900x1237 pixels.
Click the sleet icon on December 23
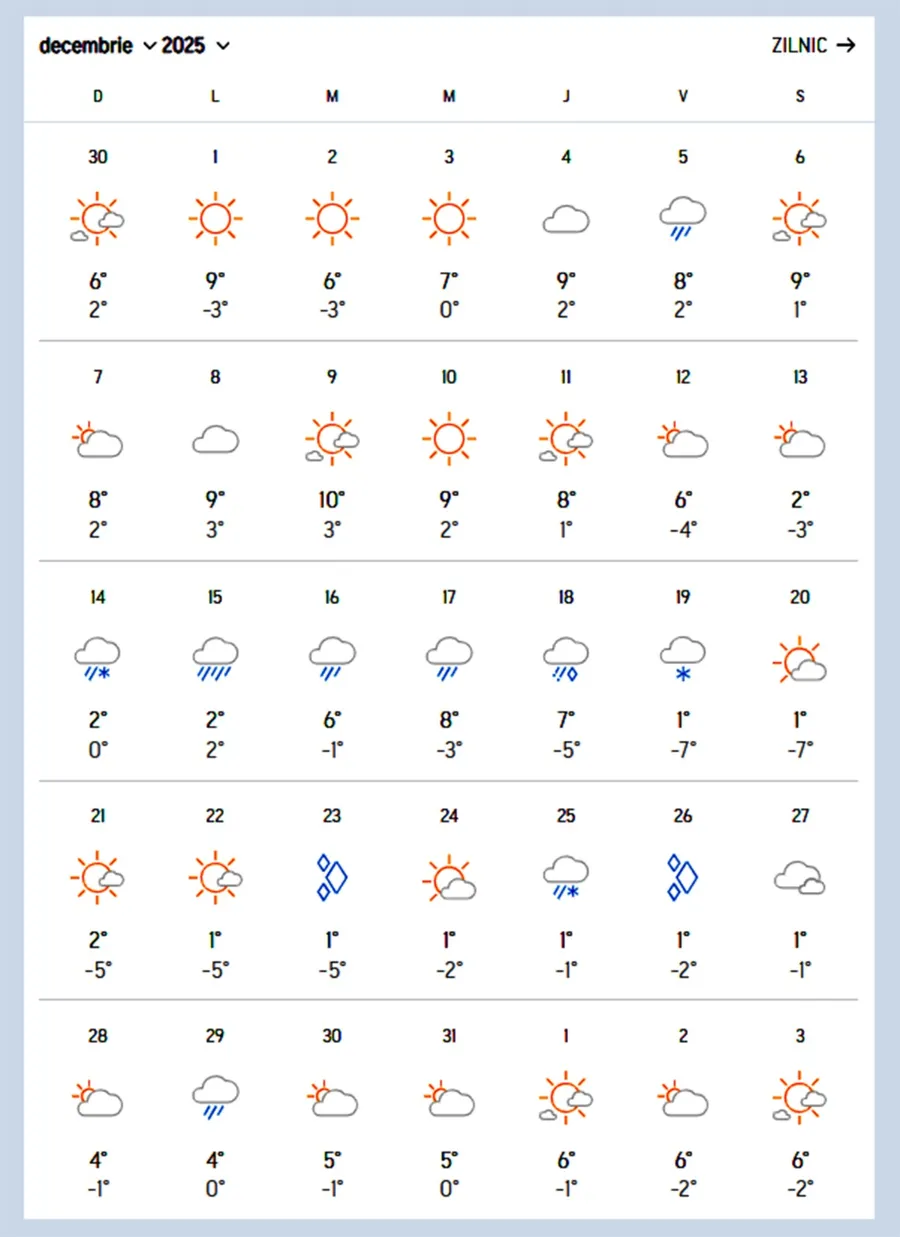pyautogui.click(x=332, y=877)
